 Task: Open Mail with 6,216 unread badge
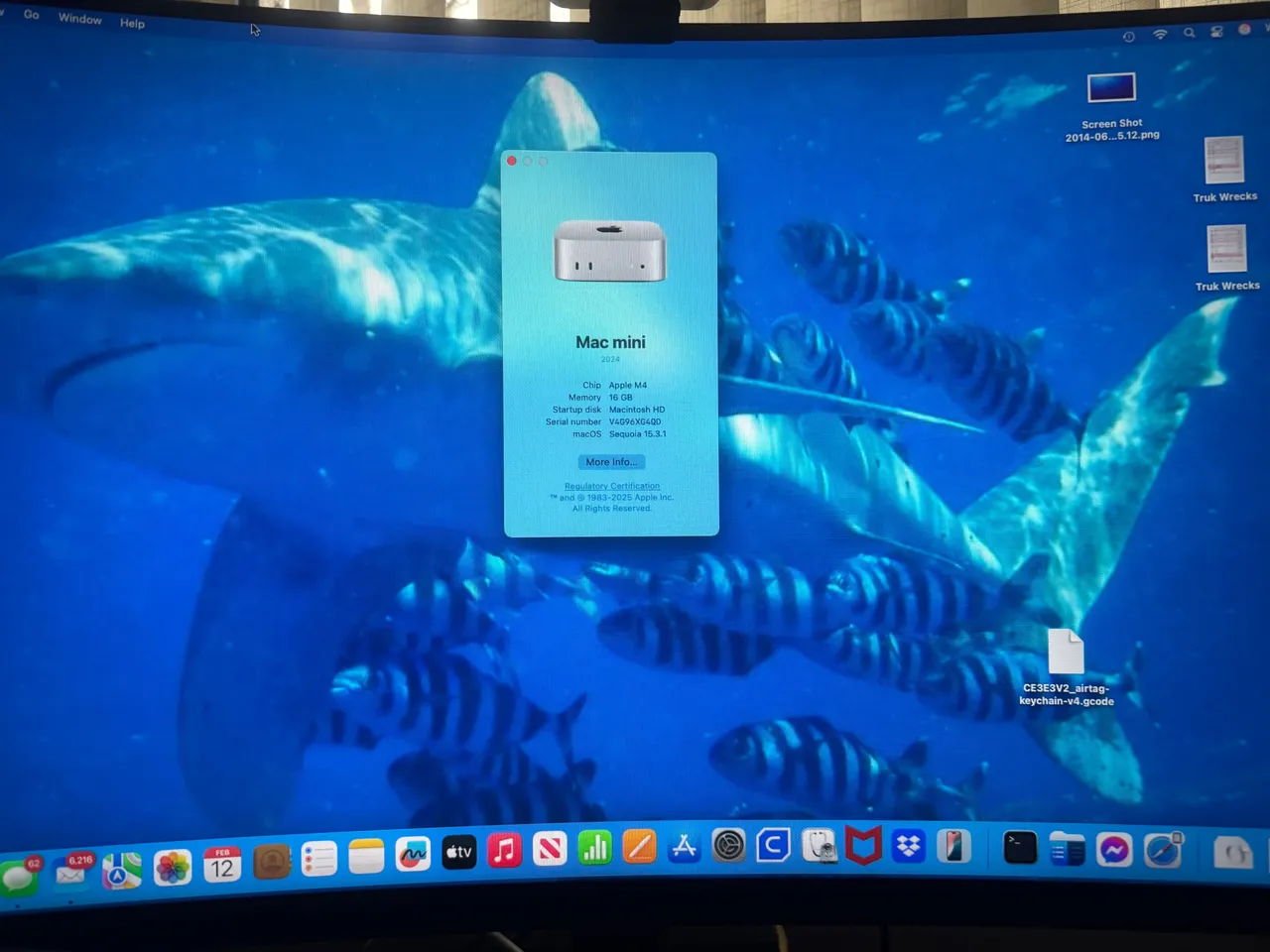coord(72,873)
